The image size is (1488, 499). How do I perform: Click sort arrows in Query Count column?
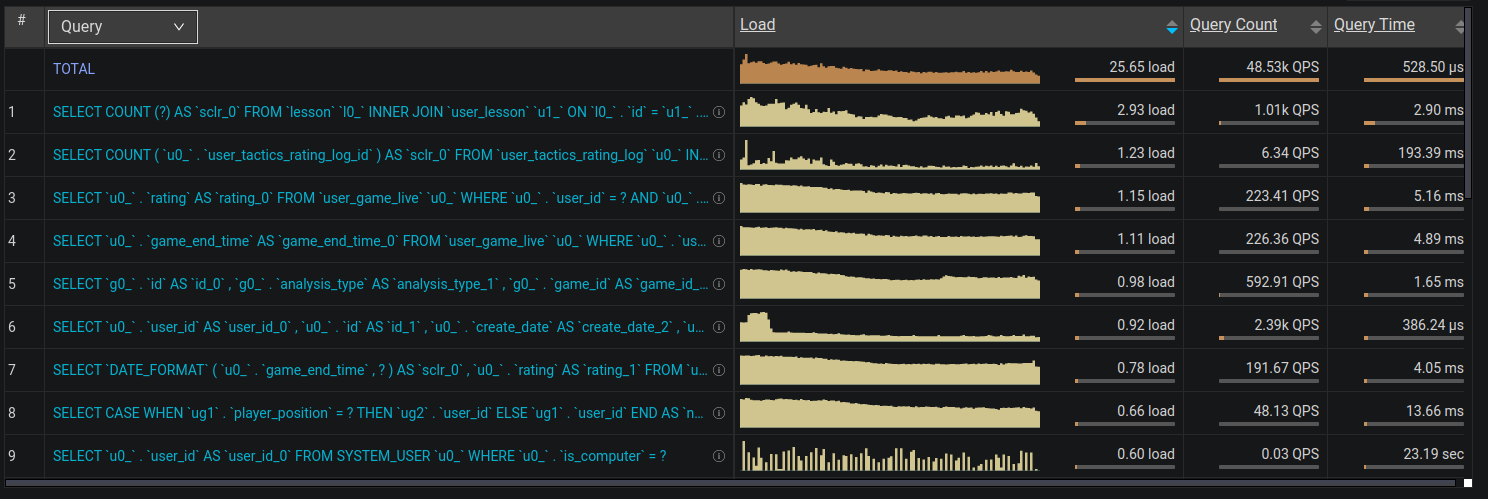(1315, 26)
